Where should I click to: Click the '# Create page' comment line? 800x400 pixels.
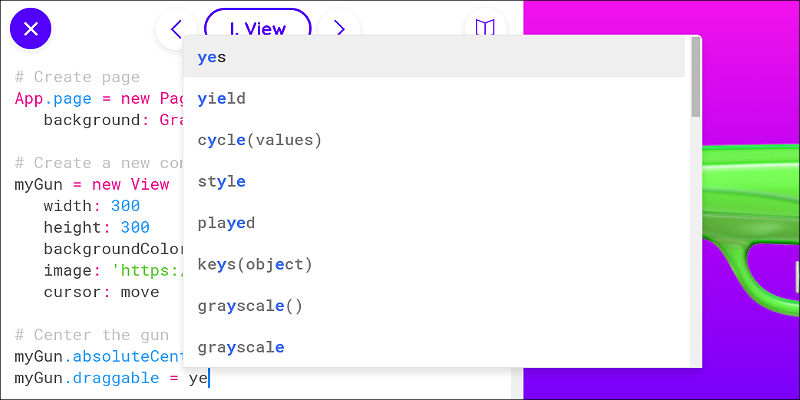pos(77,77)
